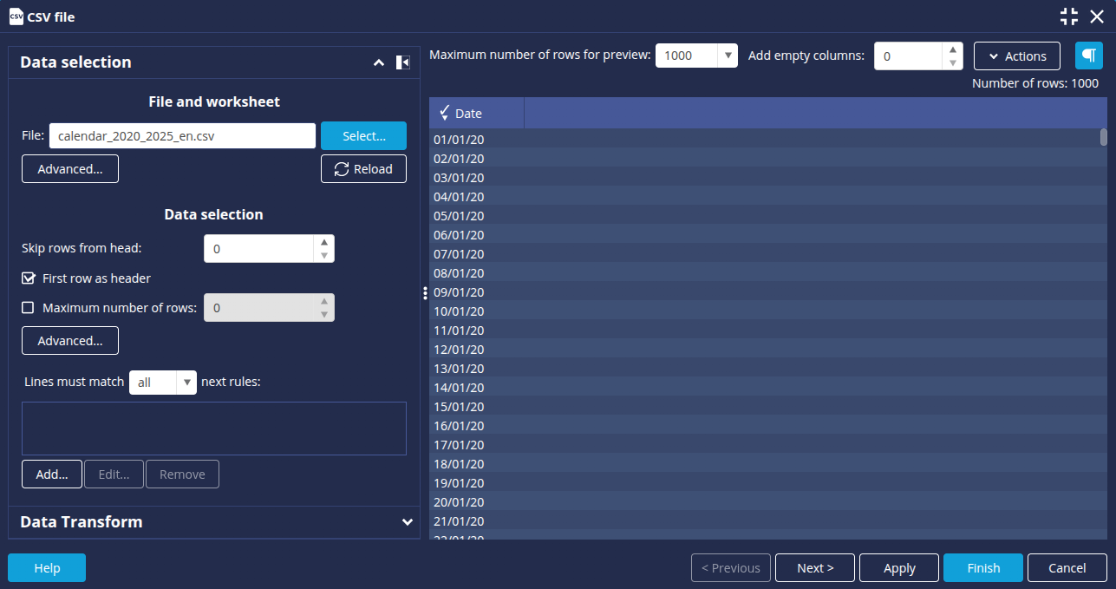Decrease the Add empty columns value
The width and height of the screenshot is (1116, 589).
click(953, 63)
